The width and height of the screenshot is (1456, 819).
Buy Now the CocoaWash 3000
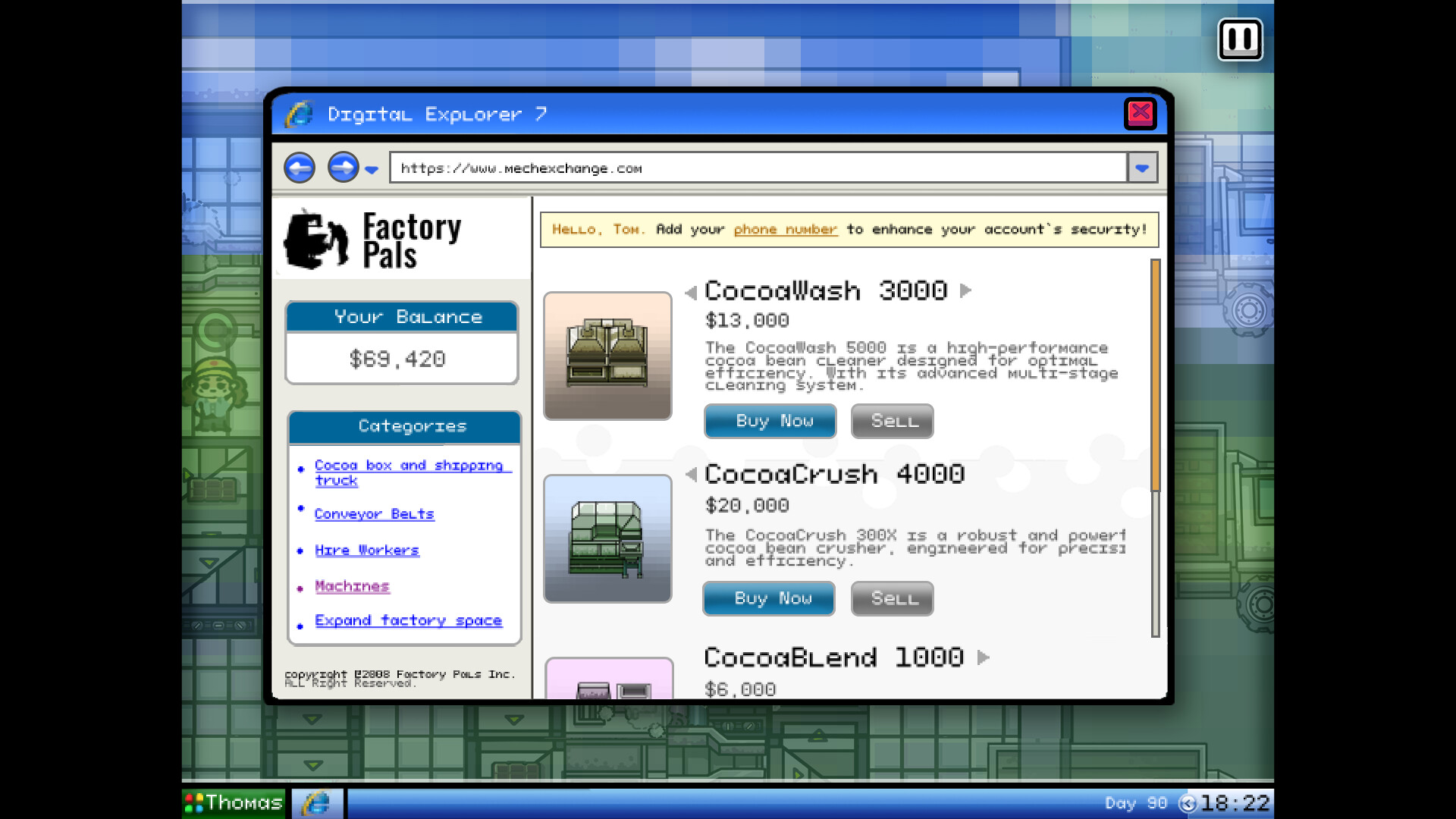coord(770,421)
